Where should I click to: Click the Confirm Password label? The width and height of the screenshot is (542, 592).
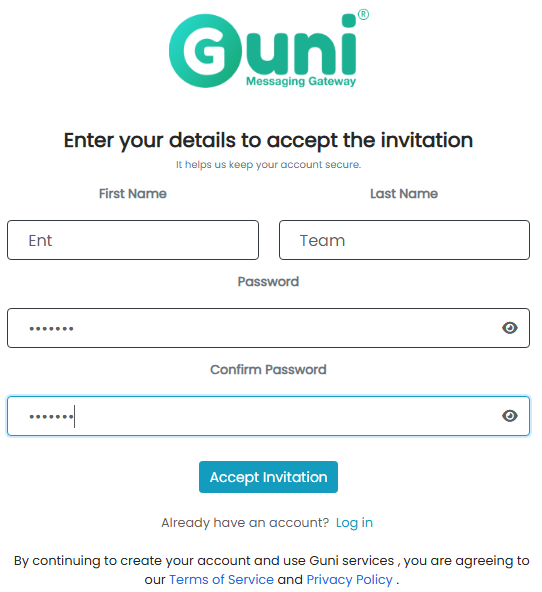click(268, 370)
